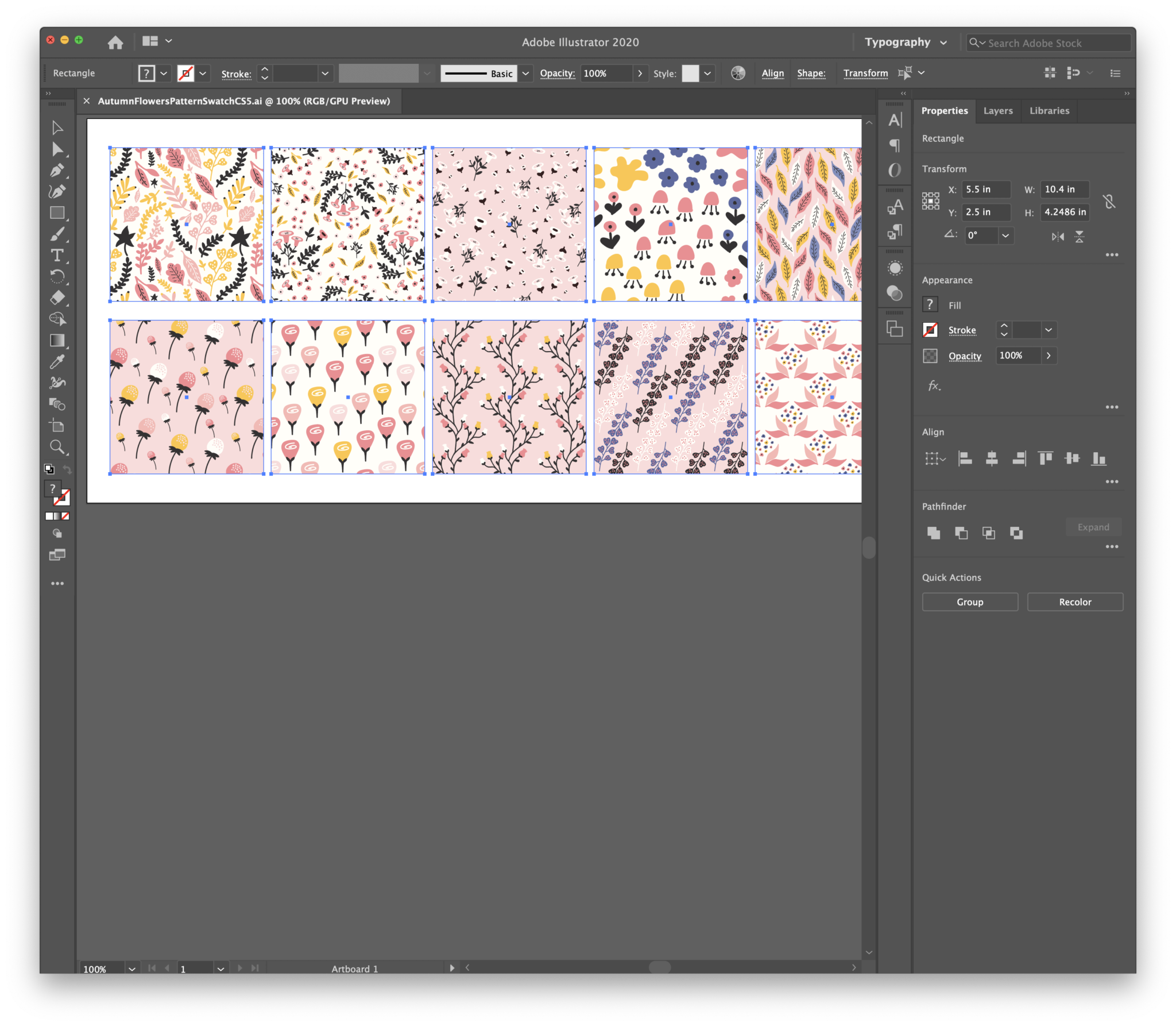Viewport: 1176px width, 1026px height.
Task: Select the Type tool
Action: tap(57, 255)
